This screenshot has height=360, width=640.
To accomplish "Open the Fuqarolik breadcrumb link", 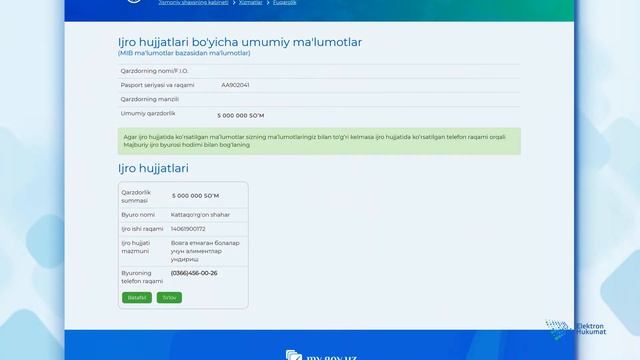I will click(284, 2).
